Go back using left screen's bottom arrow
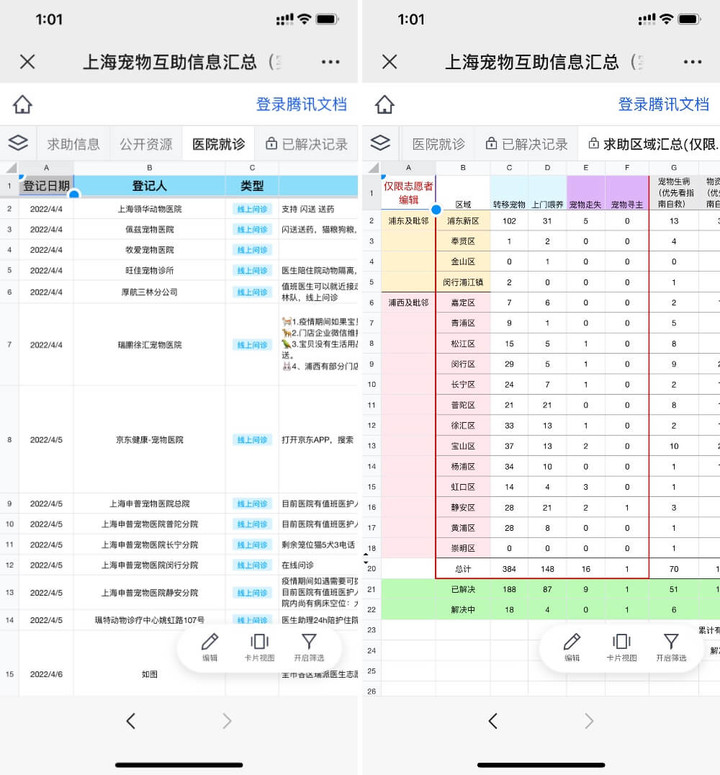 (x=130, y=721)
